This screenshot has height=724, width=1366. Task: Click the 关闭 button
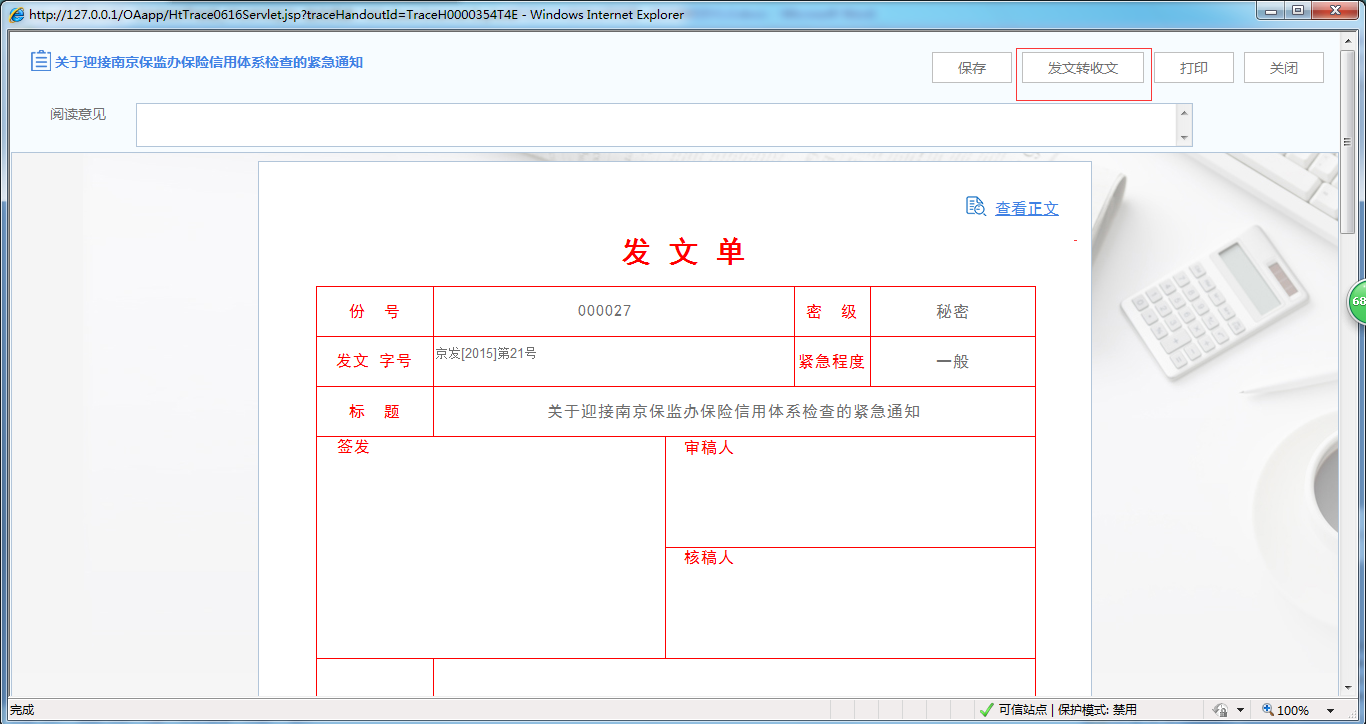[1283, 67]
